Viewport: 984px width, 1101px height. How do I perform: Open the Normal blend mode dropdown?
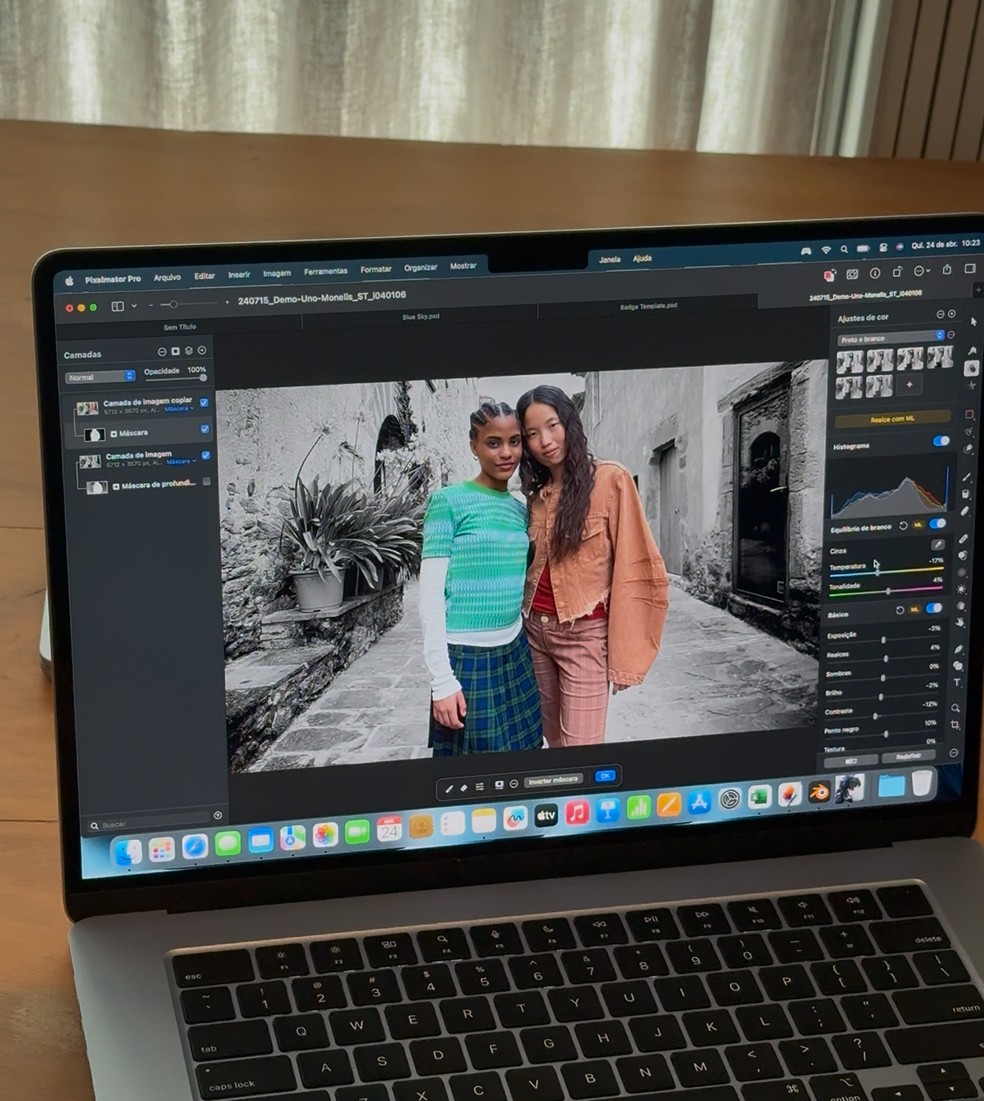[100, 377]
